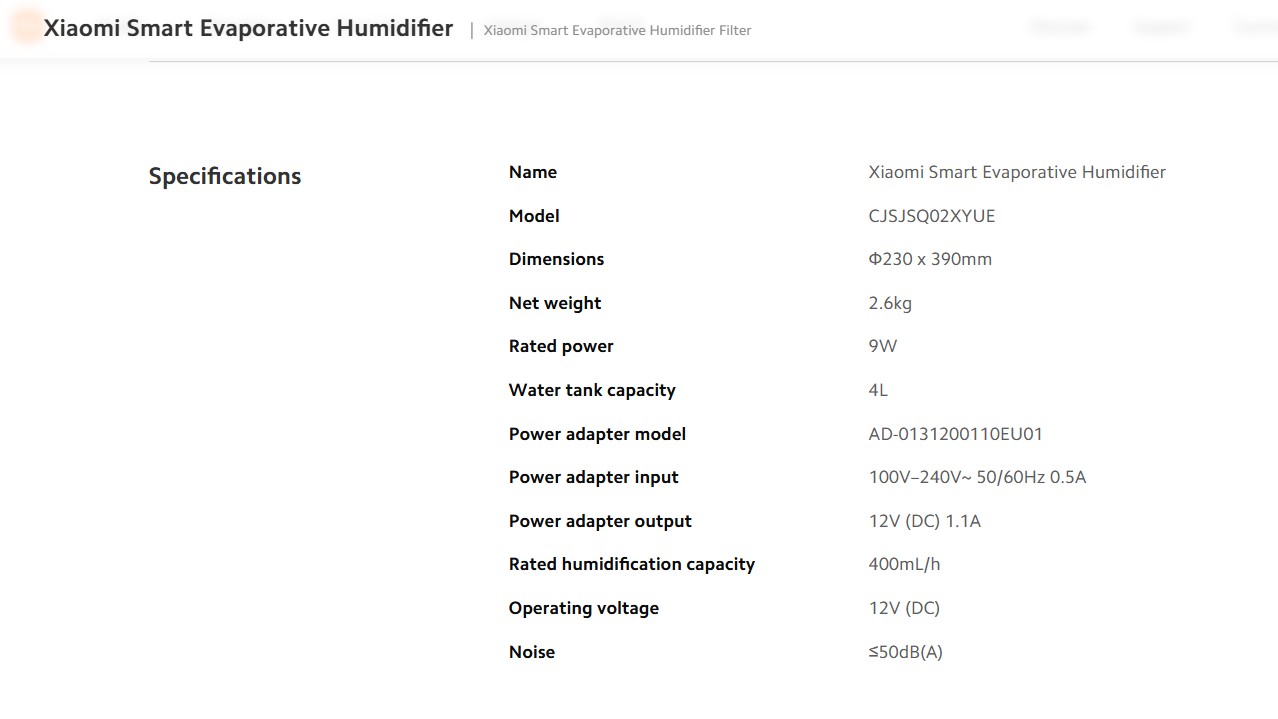Select model number CJSJSQ02XYUE

(x=932, y=216)
